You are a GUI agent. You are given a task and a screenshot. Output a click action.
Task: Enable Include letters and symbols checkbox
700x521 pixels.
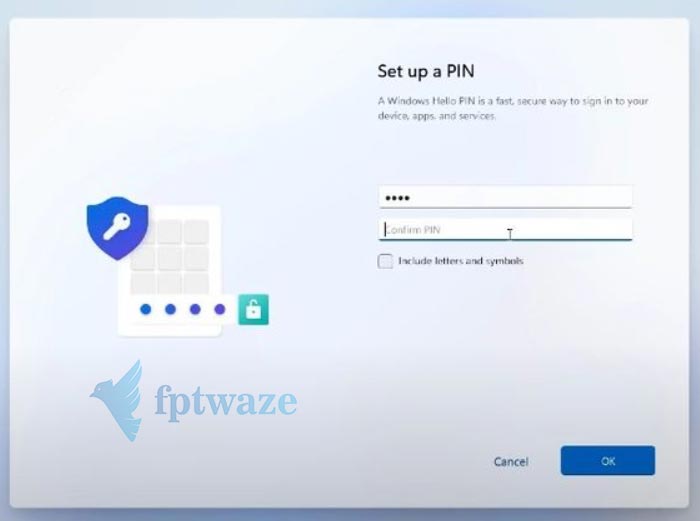385,261
